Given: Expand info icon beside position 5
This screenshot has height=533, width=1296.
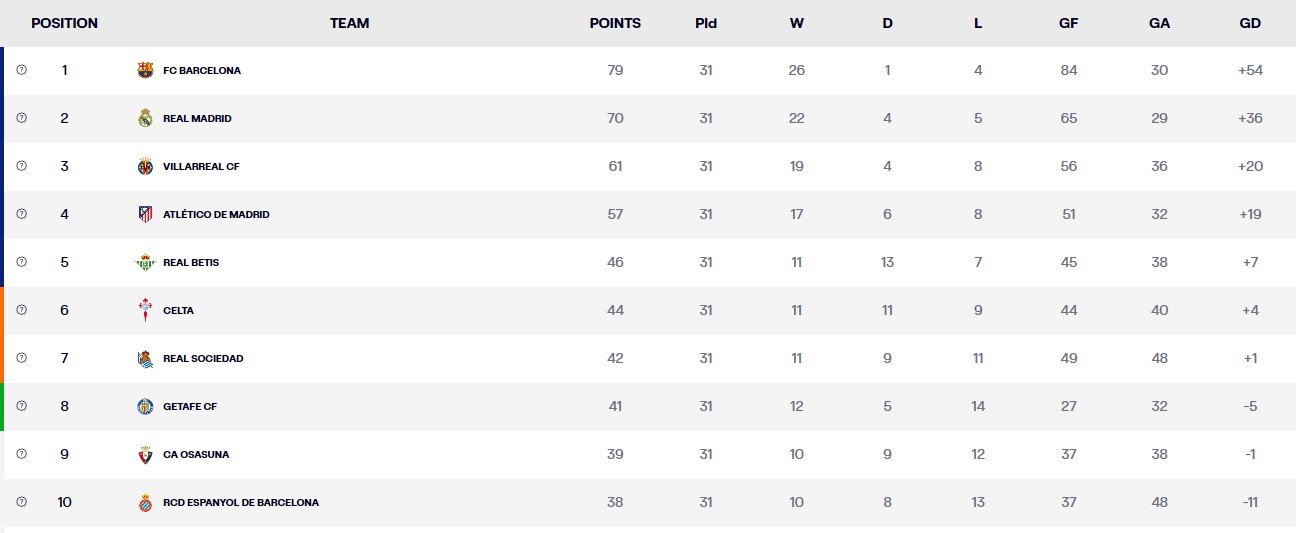Looking at the screenshot, I should tap(21, 263).
